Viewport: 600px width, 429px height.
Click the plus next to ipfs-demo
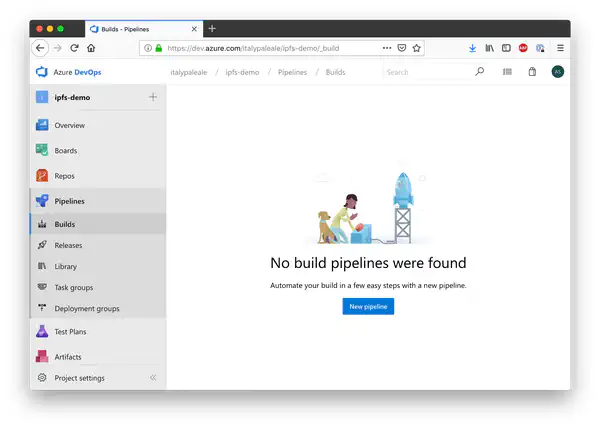click(152, 97)
